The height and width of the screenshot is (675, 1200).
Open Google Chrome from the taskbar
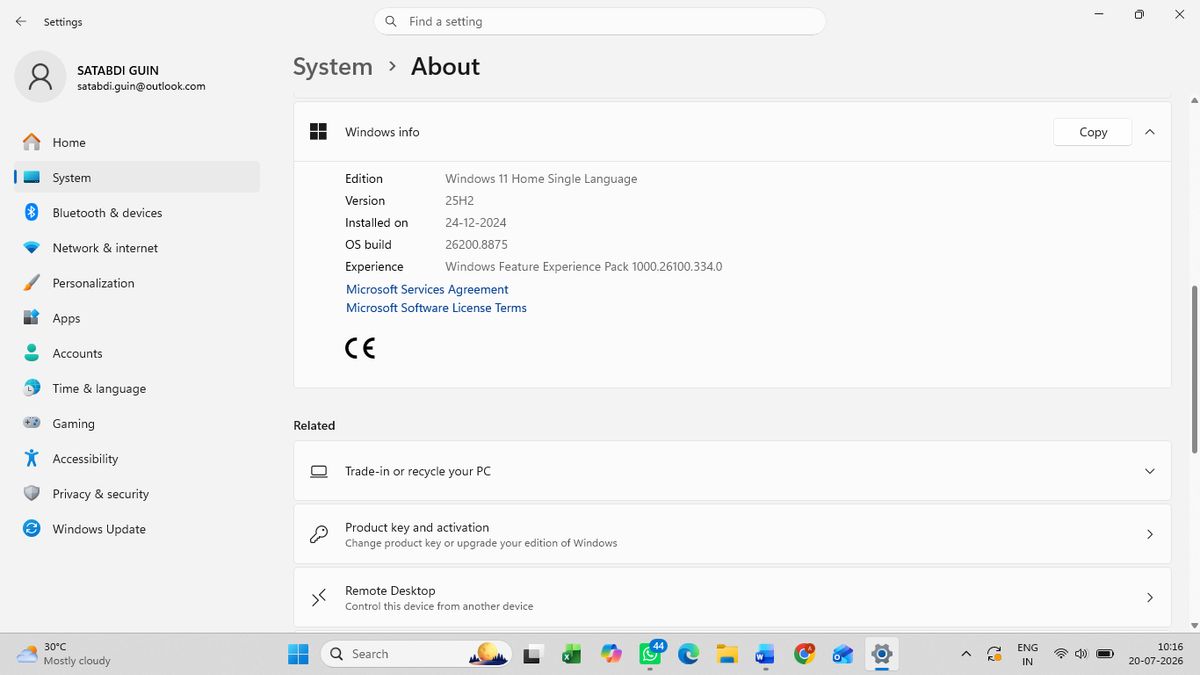[804, 654]
